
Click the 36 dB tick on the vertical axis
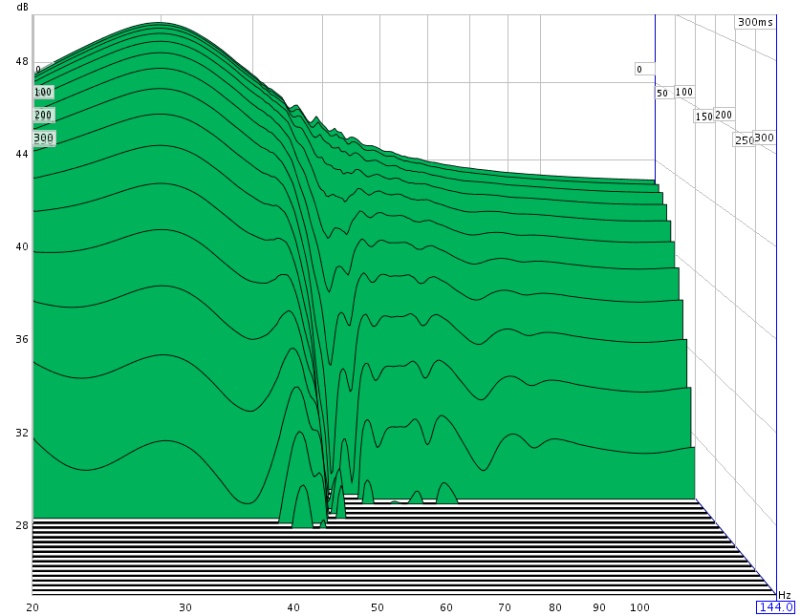[x=22, y=339]
